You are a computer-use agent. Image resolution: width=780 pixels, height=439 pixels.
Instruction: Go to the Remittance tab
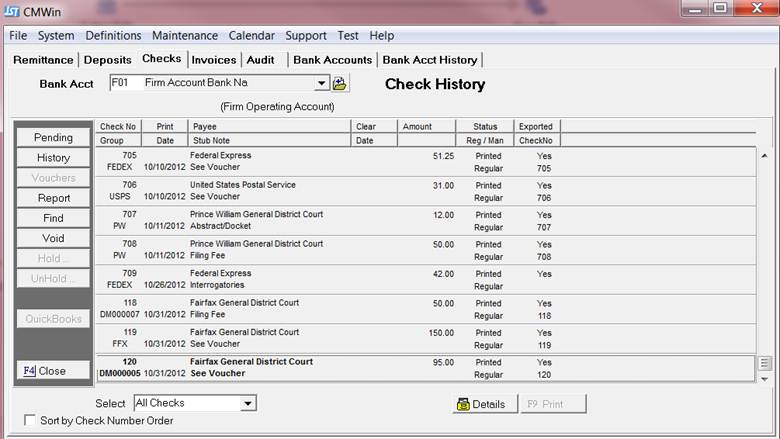coord(43,60)
